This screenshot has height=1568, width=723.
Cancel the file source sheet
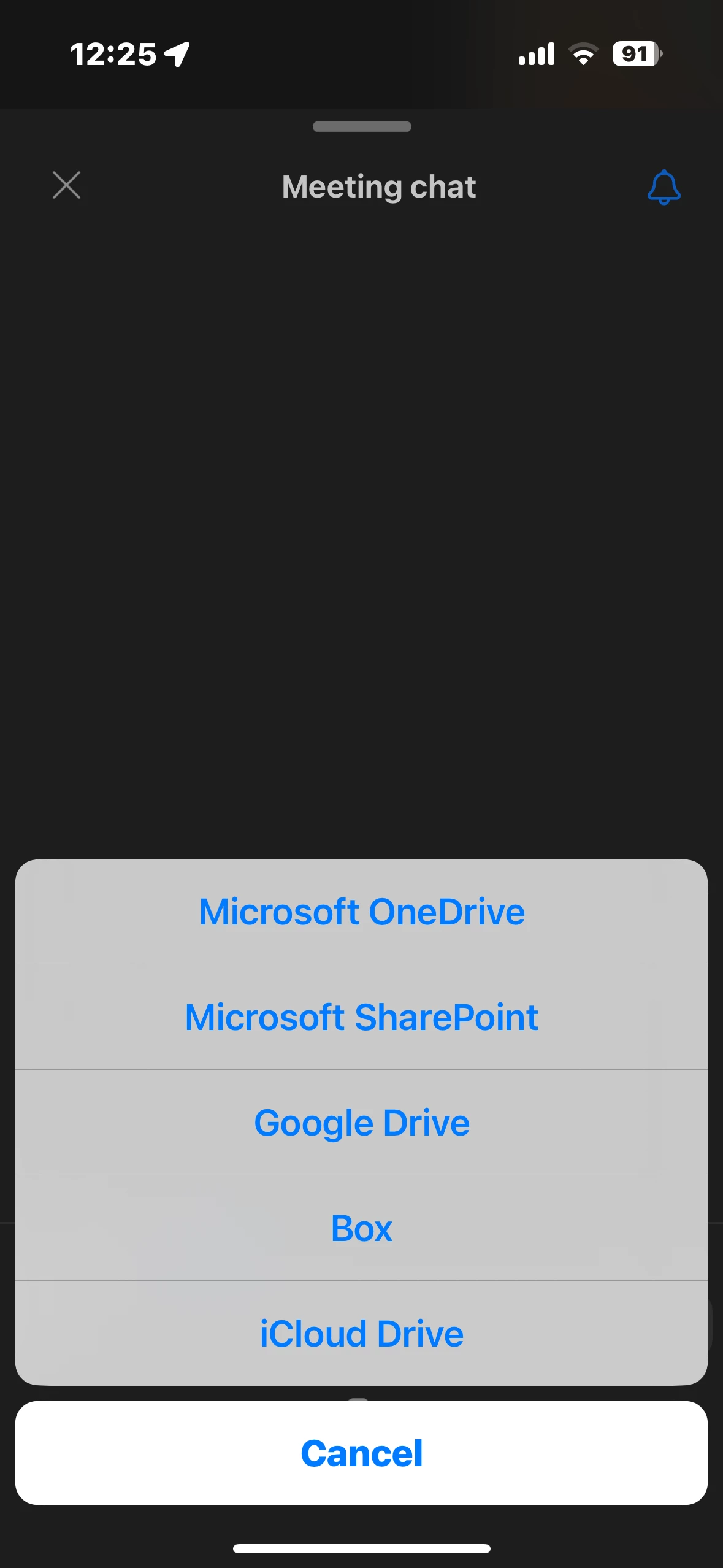coord(361,1453)
